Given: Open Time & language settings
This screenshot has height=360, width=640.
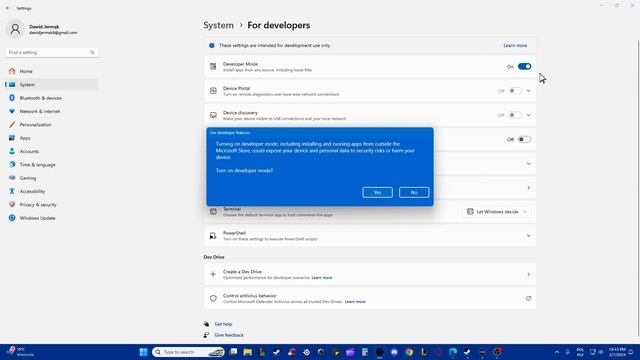Looking at the screenshot, I should [52, 164].
